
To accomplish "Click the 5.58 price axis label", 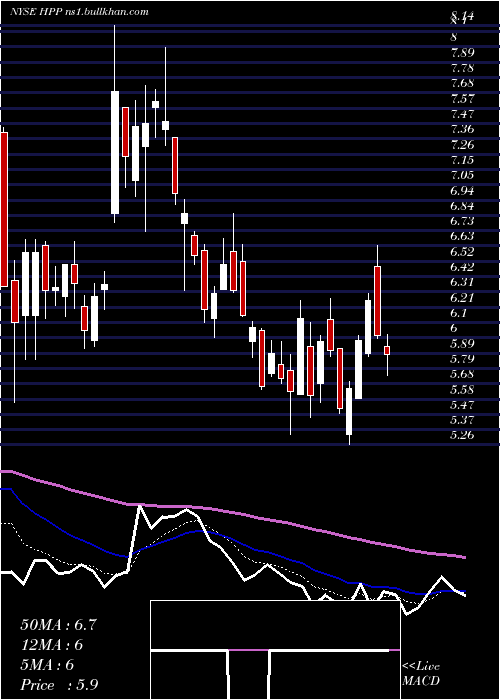I will click(462, 390).
